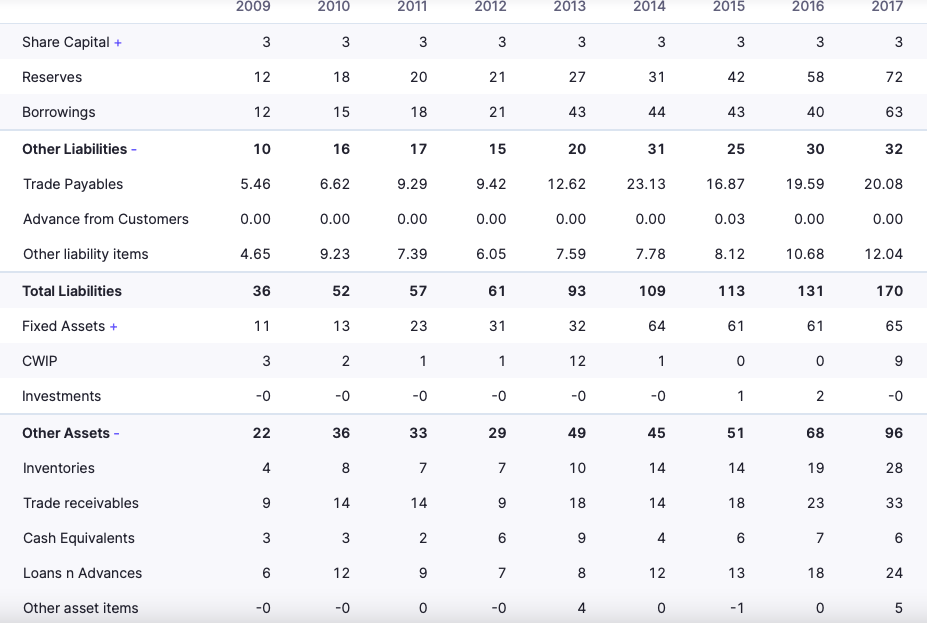This screenshot has width=927, height=623.
Task: Click the 2009 column header
Action: pos(253,7)
